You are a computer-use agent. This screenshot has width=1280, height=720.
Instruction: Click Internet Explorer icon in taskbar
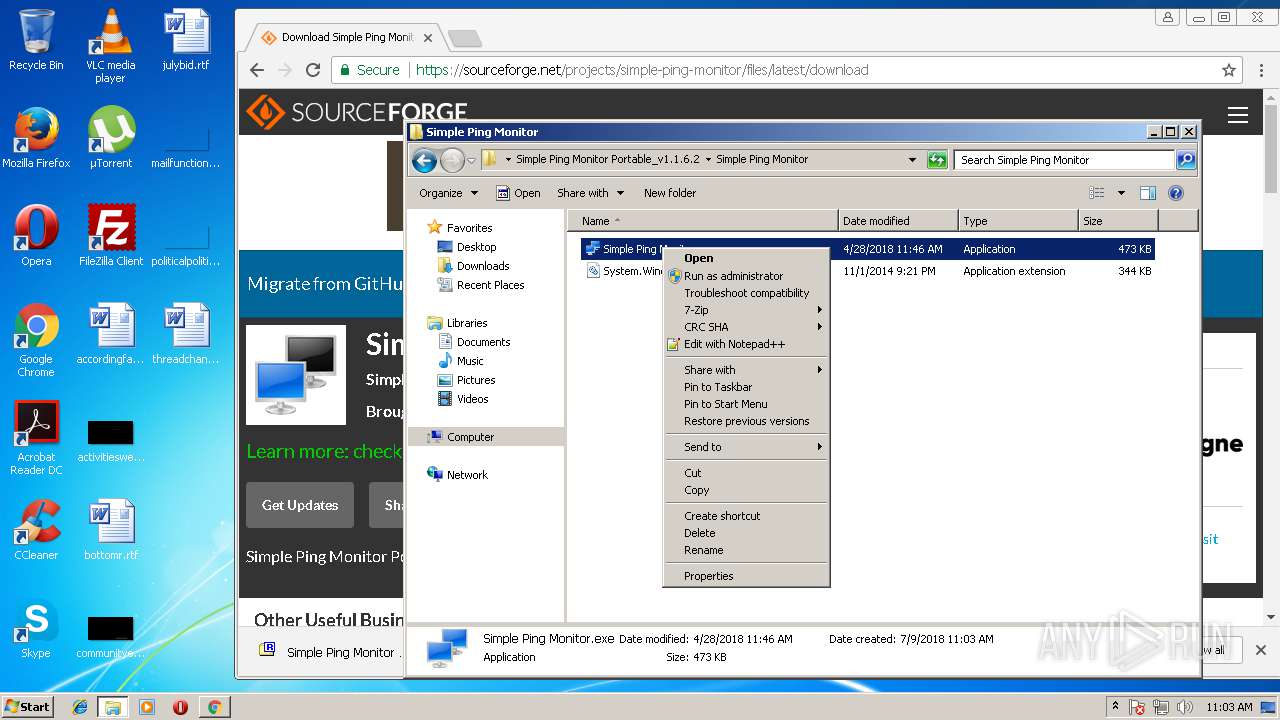click(x=80, y=707)
